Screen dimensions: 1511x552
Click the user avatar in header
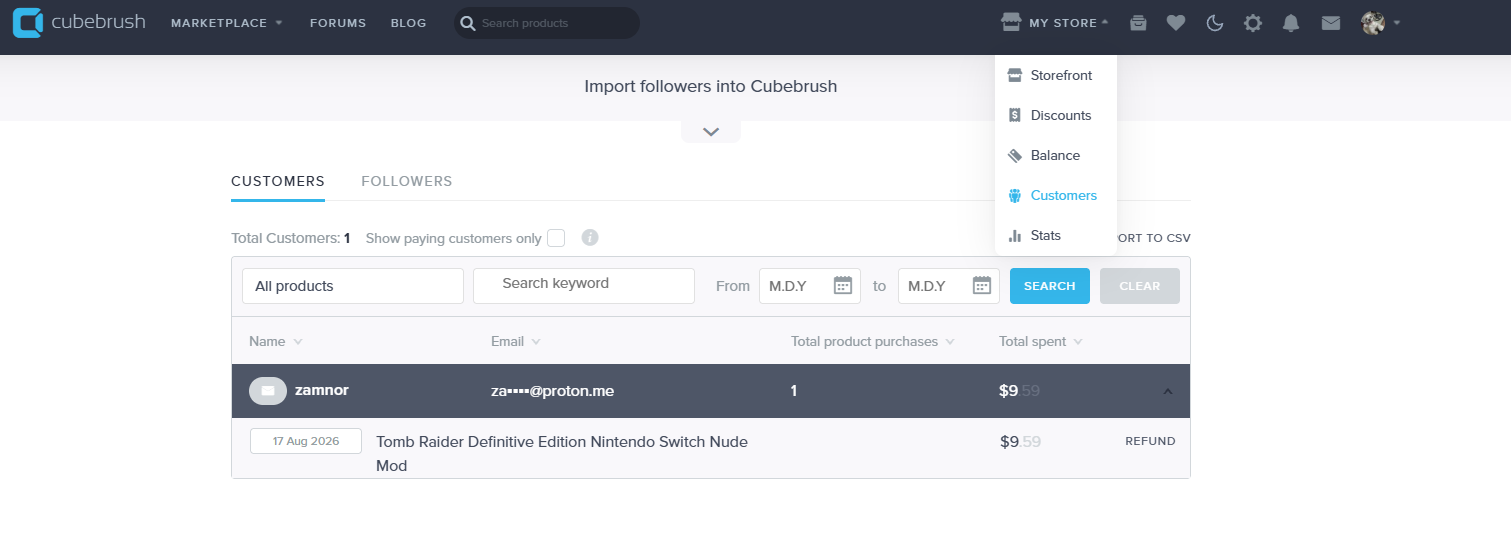pyautogui.click(x=1373, y=23)
